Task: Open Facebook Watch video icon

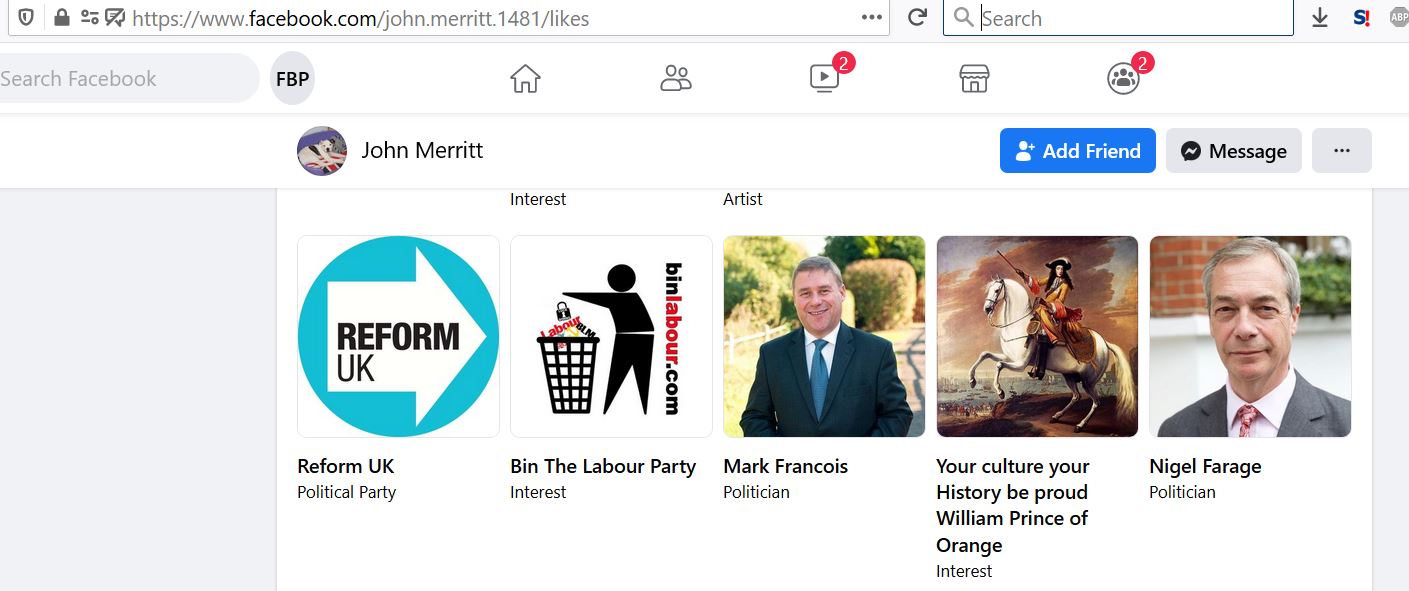Action: [x=824, y=78]
